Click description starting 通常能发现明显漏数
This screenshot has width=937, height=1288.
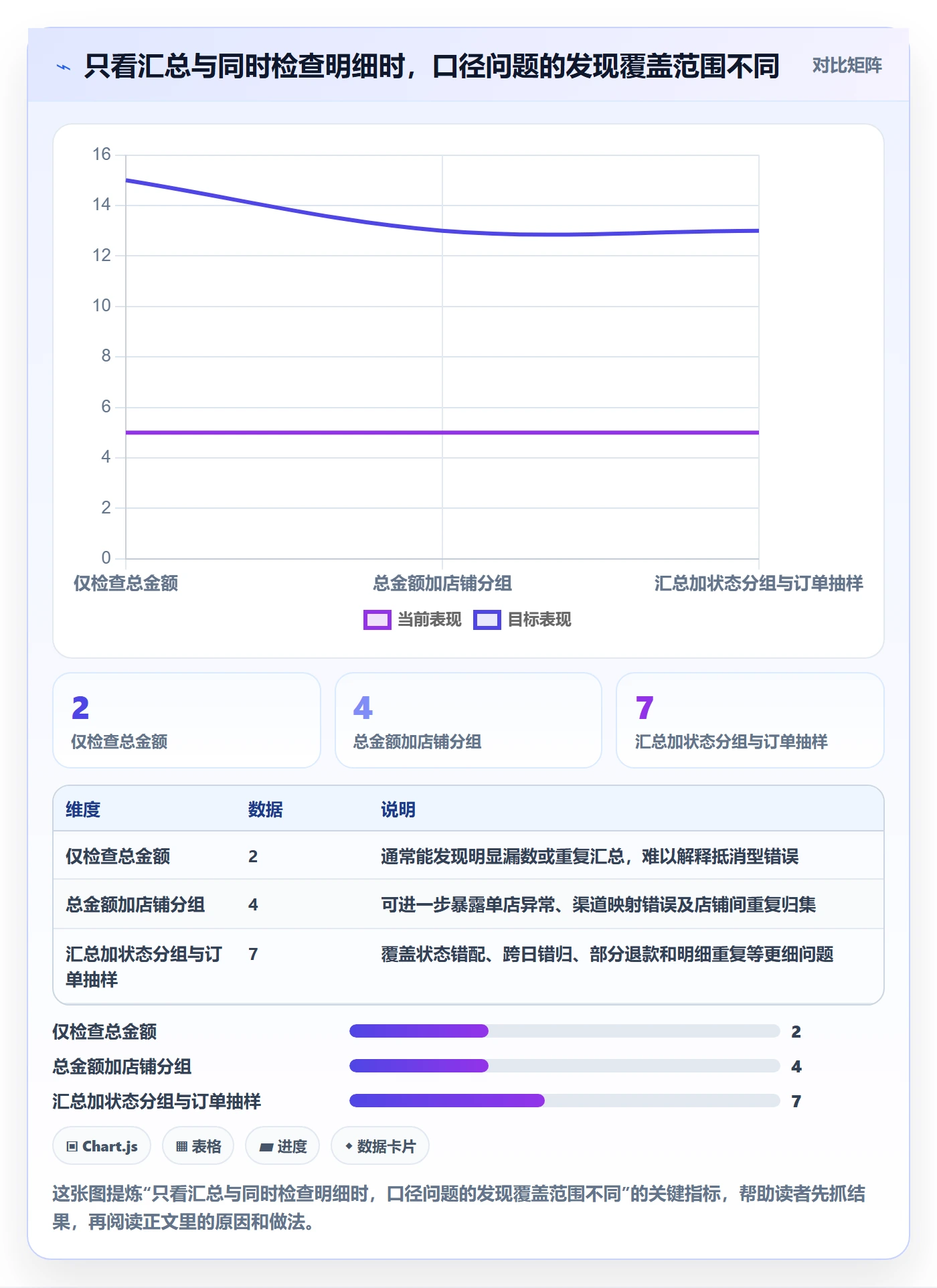590,856
